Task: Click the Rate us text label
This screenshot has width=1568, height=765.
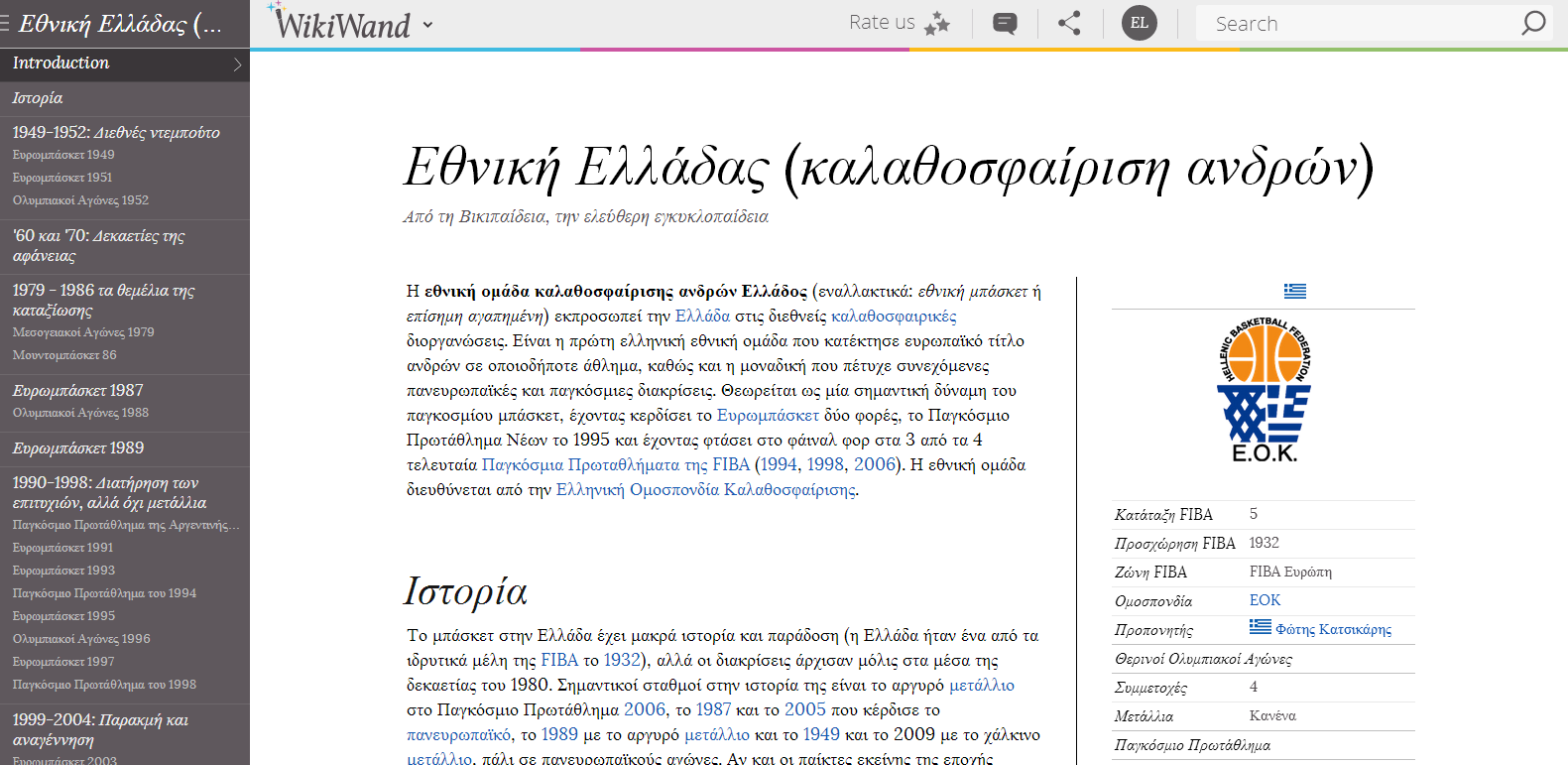Action: coord(881,23)
